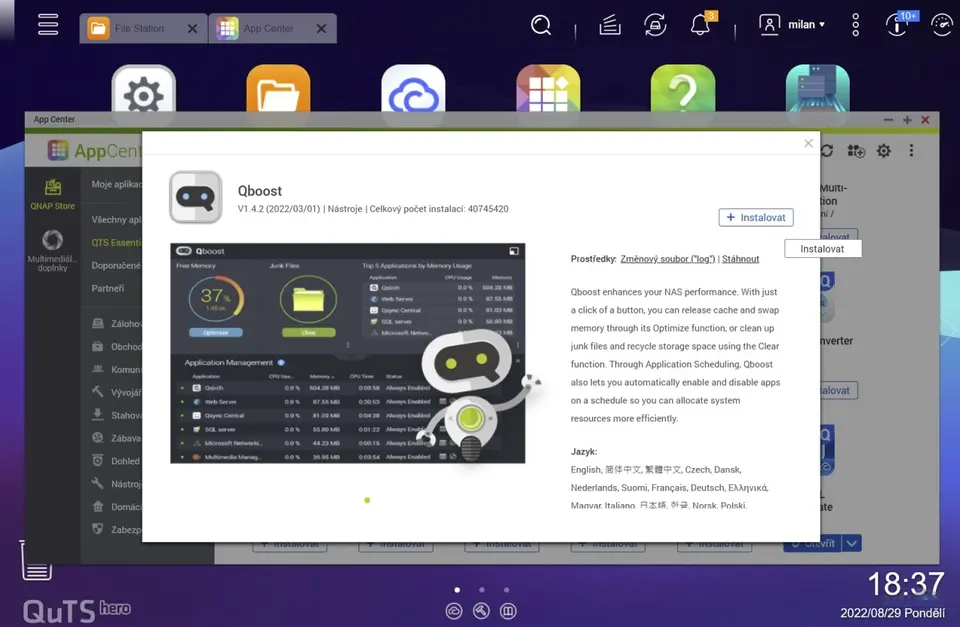
Task: Click the search magnifier icon
Action: (x=541, y=25)
